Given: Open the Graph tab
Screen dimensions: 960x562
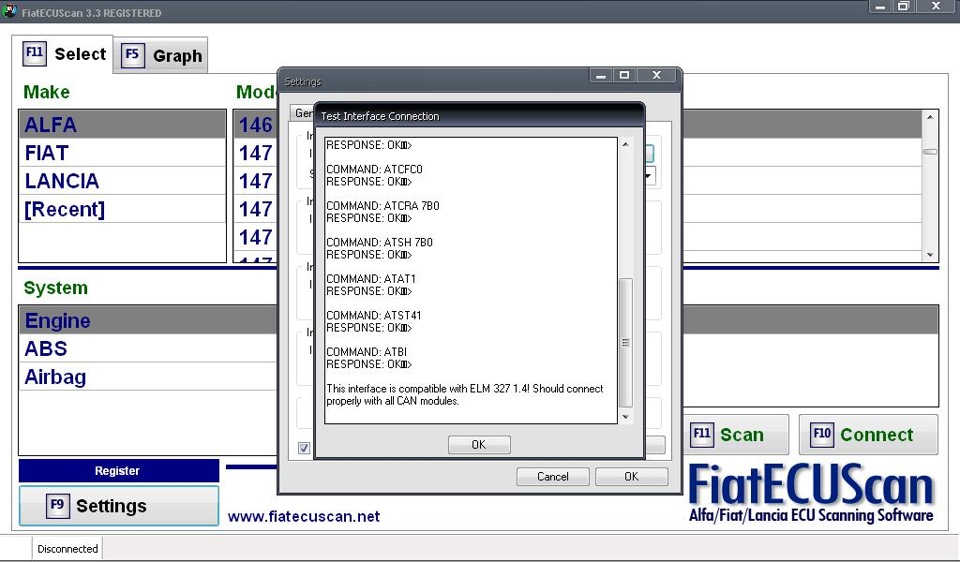Looking at the screenshot, I should pos(161,55).
